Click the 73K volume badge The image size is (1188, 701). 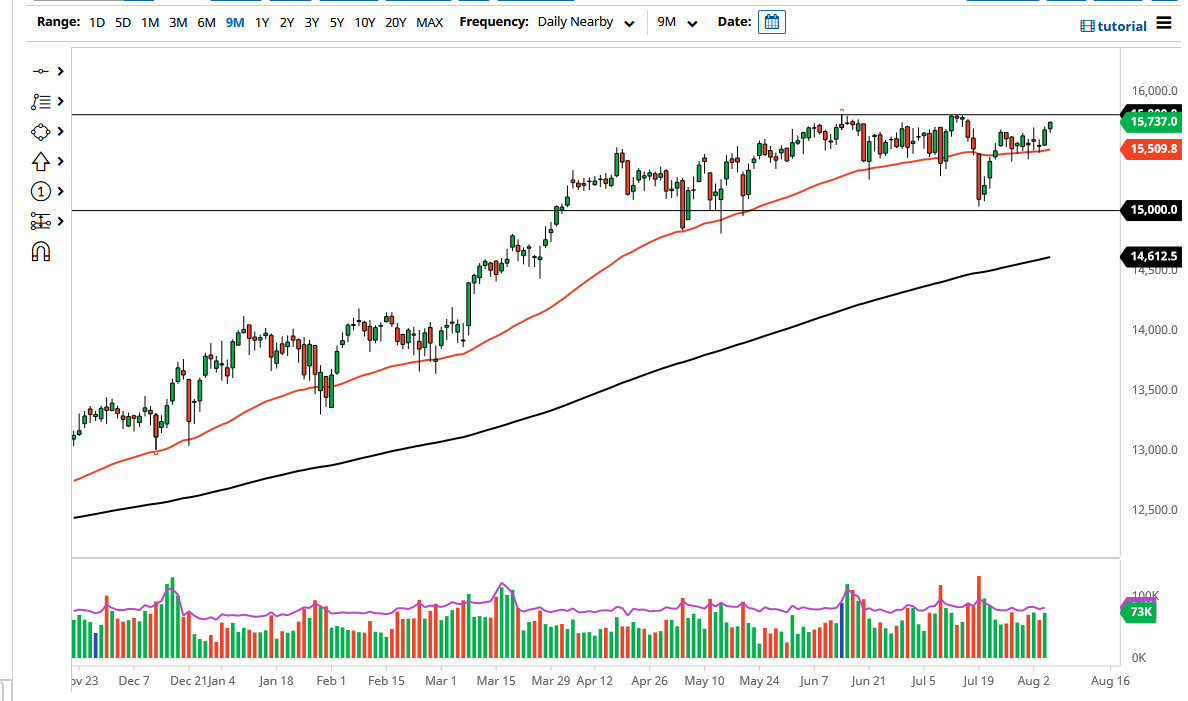(x=1138, y=611)
